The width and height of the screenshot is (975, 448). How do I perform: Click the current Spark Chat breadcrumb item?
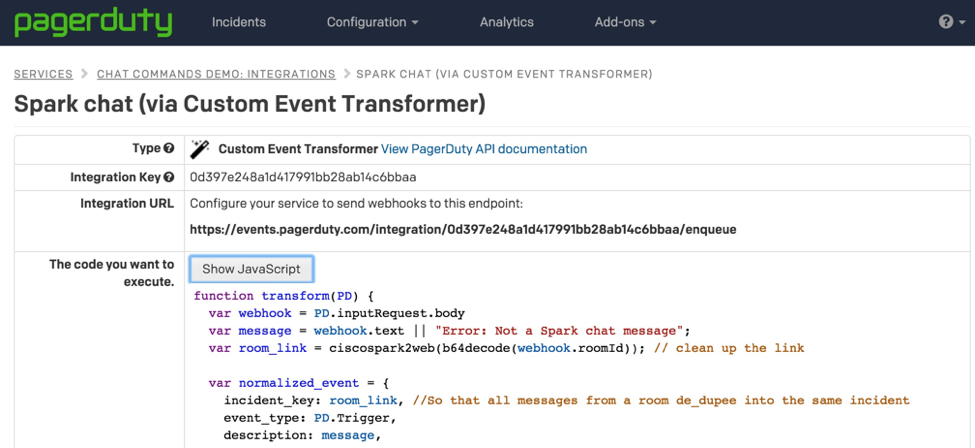[x=504, y=74]
